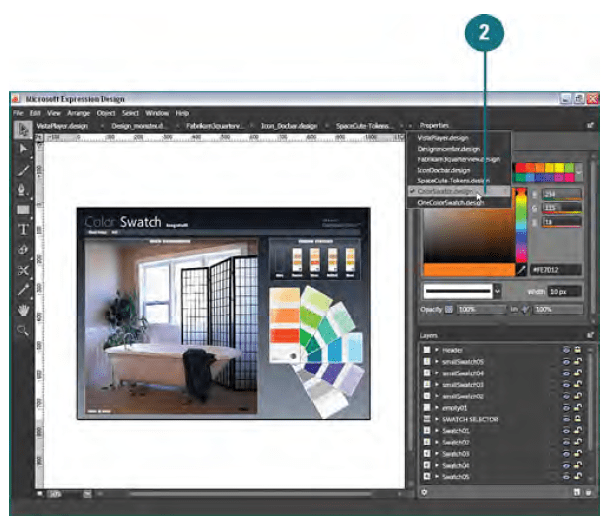Expand the empty01 layer
Image resolution: width=608 pixels, height=524 pixels.
tap(437, 408)
